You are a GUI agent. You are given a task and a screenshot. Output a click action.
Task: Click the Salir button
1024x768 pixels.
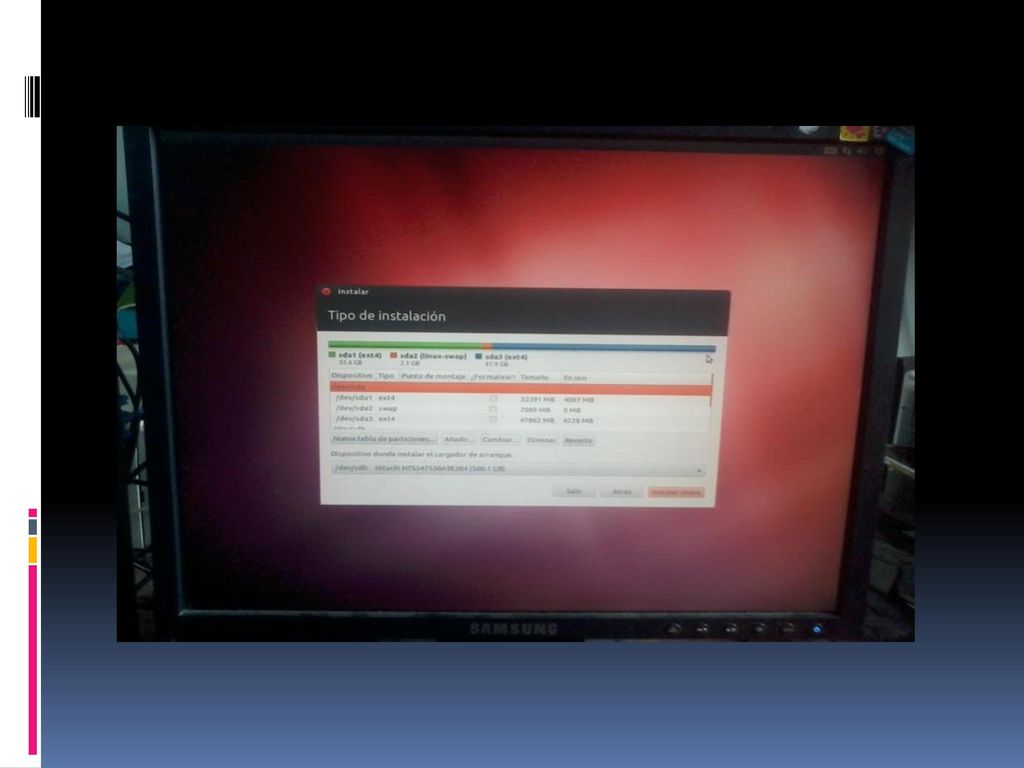[573, 491]
